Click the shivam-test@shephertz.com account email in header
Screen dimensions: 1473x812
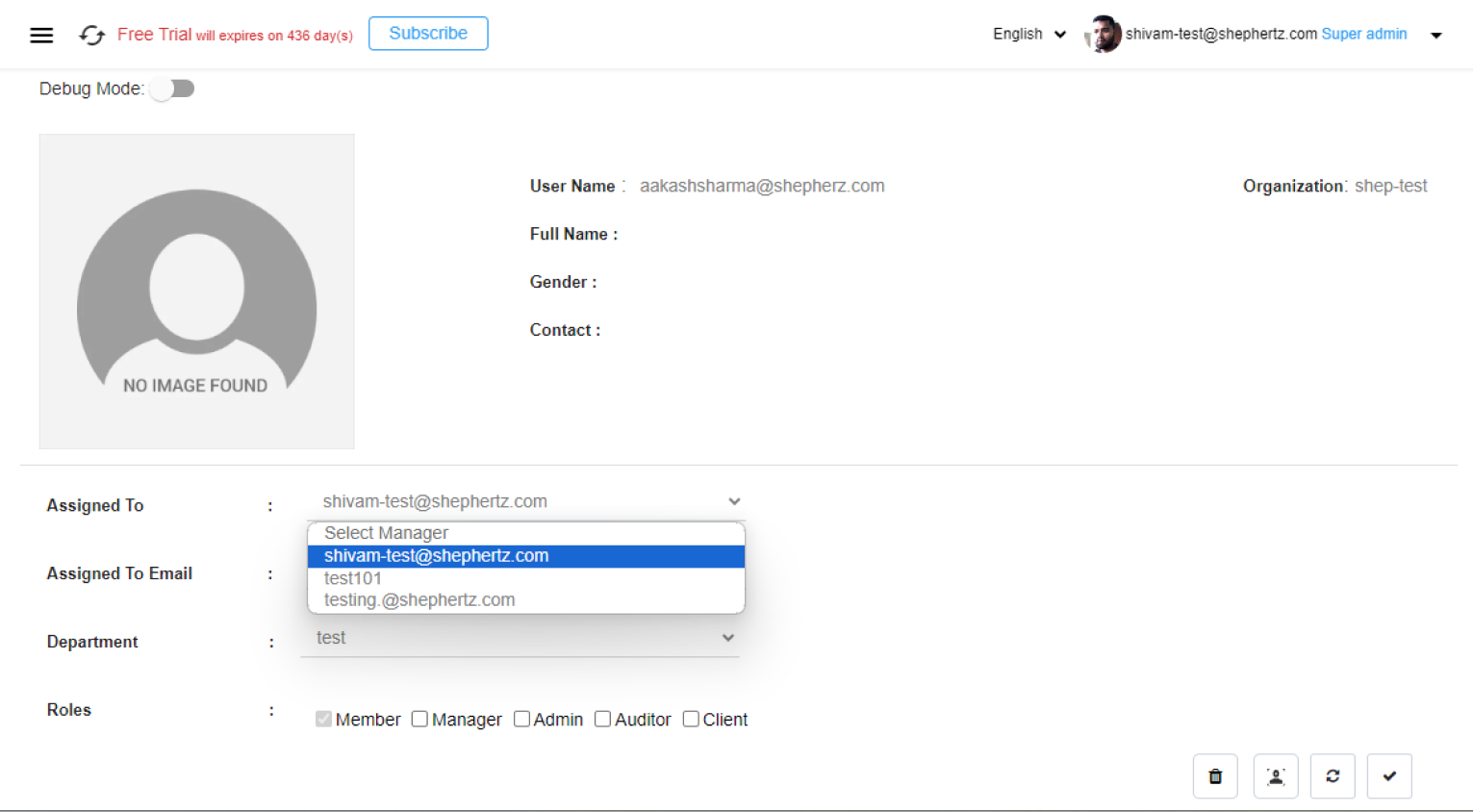1221,34
